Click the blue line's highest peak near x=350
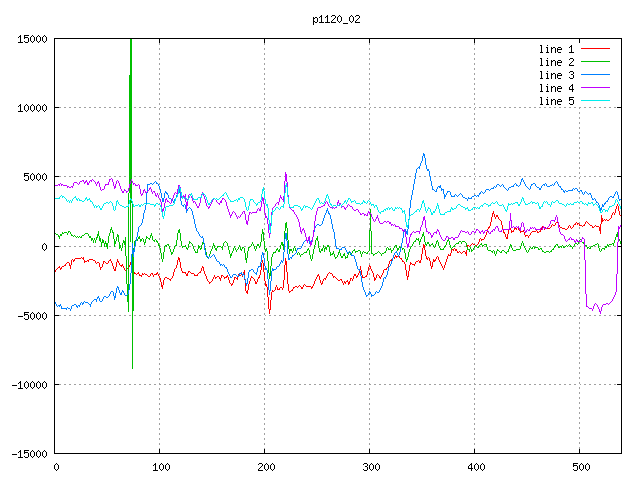 (424, 154)
